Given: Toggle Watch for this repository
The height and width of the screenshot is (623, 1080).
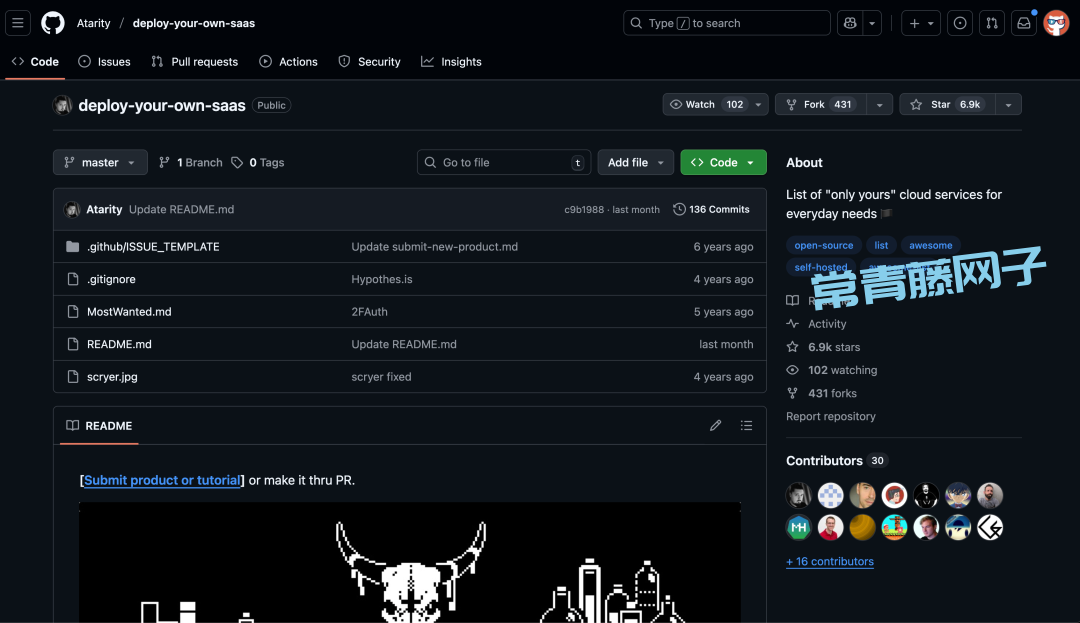Looking at the screenshot, I should coord(706,105).
